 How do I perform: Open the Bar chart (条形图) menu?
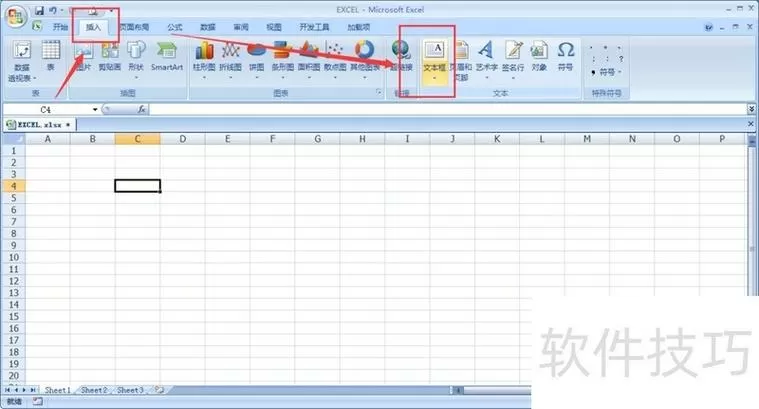click(x=283, y=61)
